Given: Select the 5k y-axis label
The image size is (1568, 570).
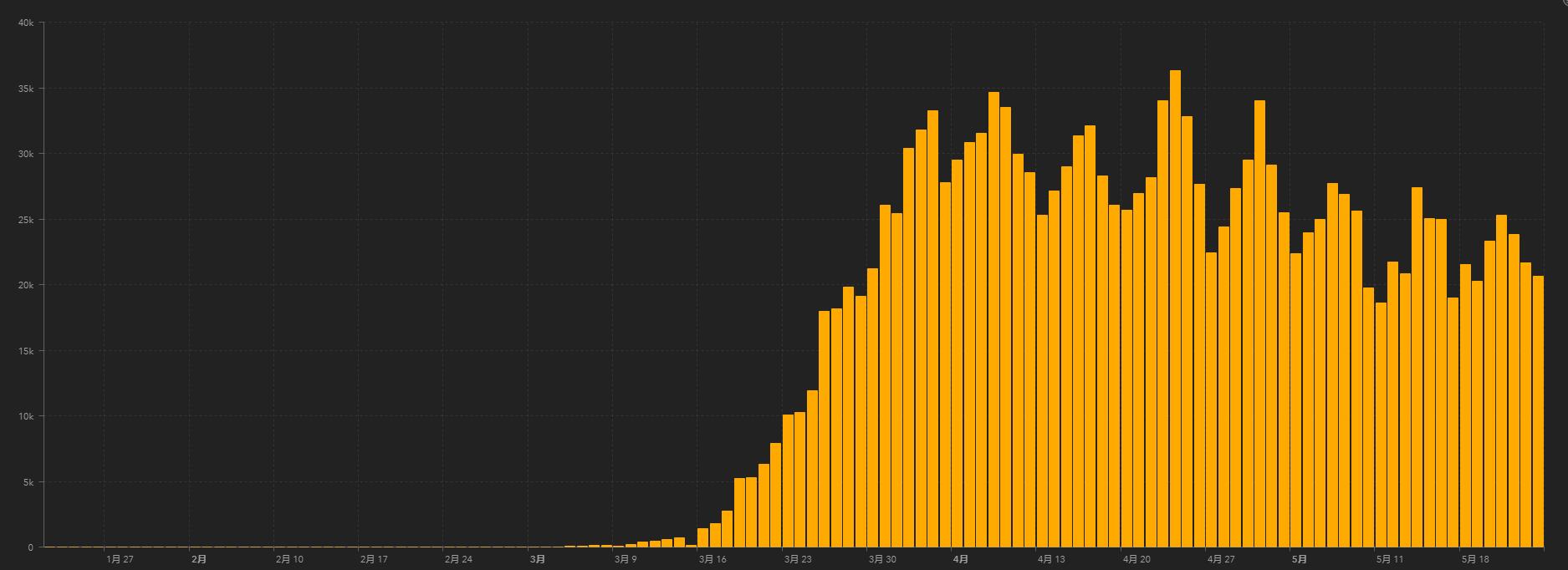Looking at the screenshot, I should coord(28,482).
